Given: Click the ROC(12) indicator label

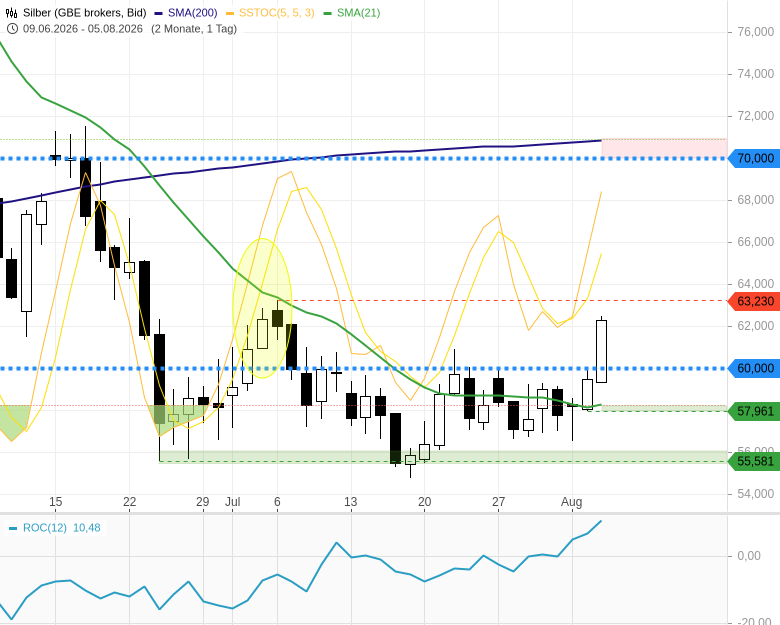Looking at the screenshot, I should point(45,527).
